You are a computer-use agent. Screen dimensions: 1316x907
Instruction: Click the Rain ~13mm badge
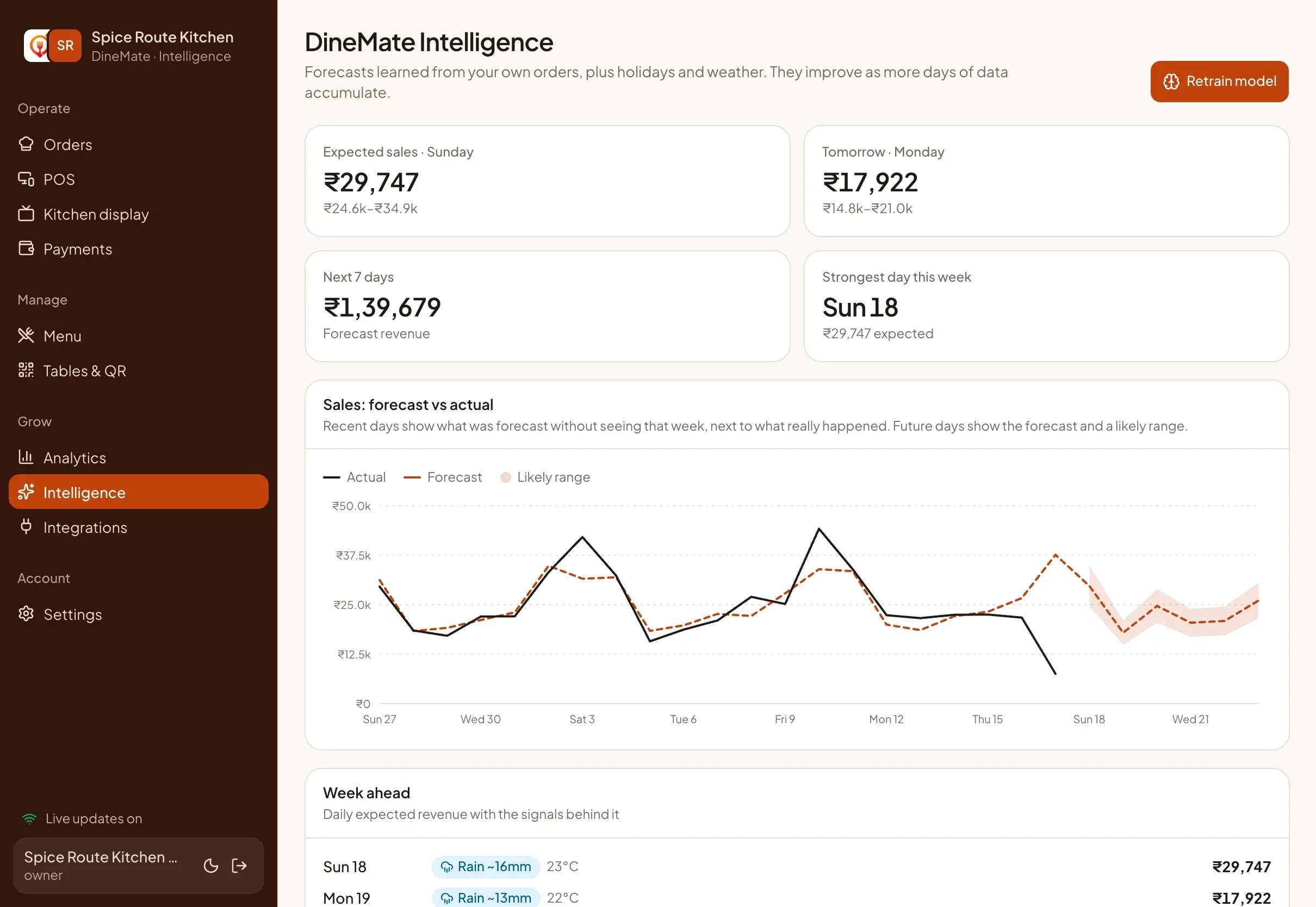[486, 898]
